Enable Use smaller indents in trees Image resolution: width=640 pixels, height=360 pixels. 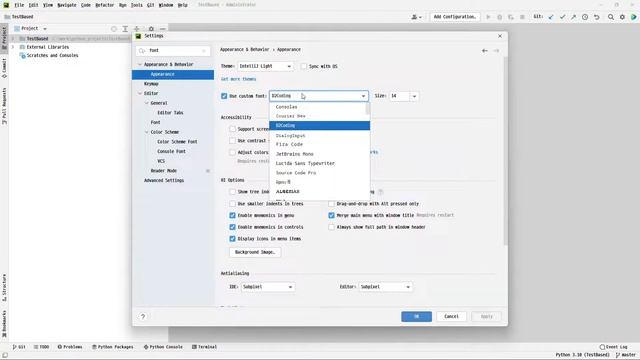coord(233,203)
